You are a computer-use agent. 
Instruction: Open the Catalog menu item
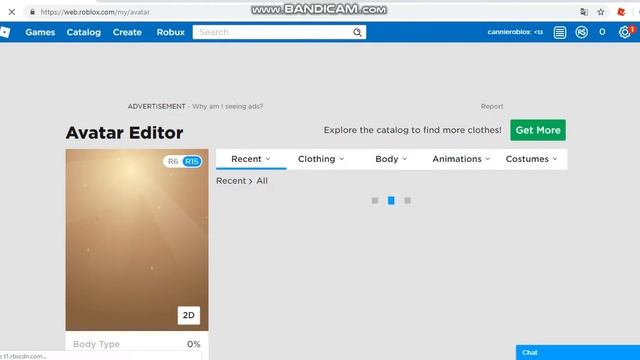click(x=84, y=32)
